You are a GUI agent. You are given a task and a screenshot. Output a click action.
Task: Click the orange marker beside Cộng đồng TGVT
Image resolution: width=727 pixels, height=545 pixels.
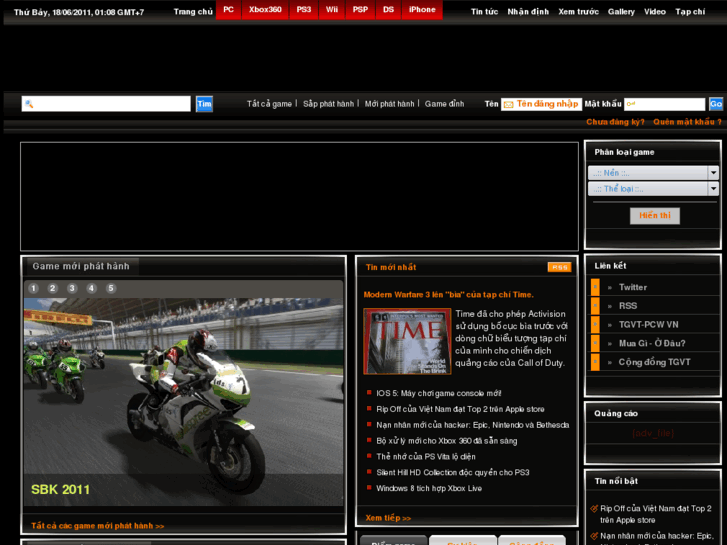click(595, 362)
